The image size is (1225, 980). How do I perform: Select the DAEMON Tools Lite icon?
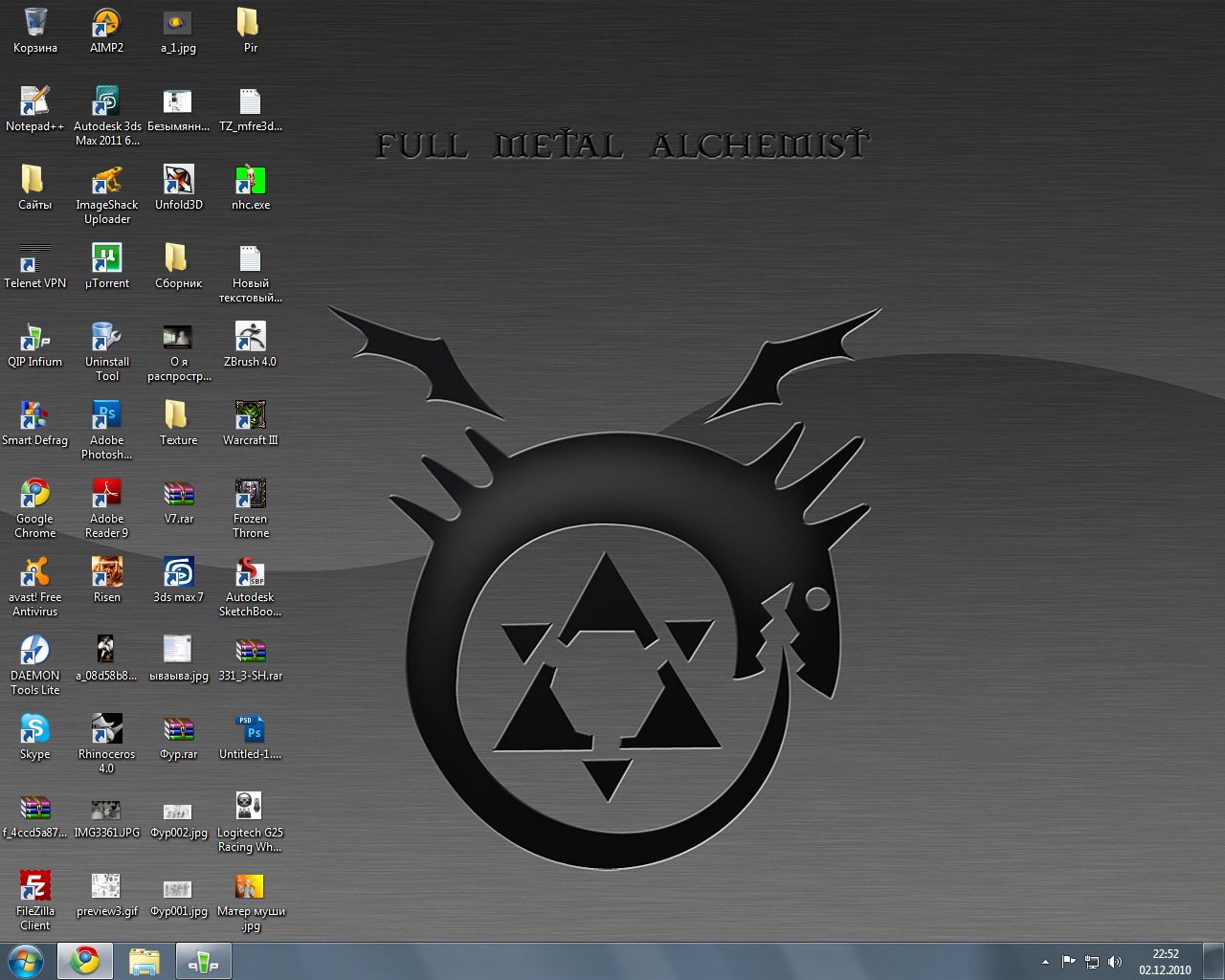click(34, 651)
